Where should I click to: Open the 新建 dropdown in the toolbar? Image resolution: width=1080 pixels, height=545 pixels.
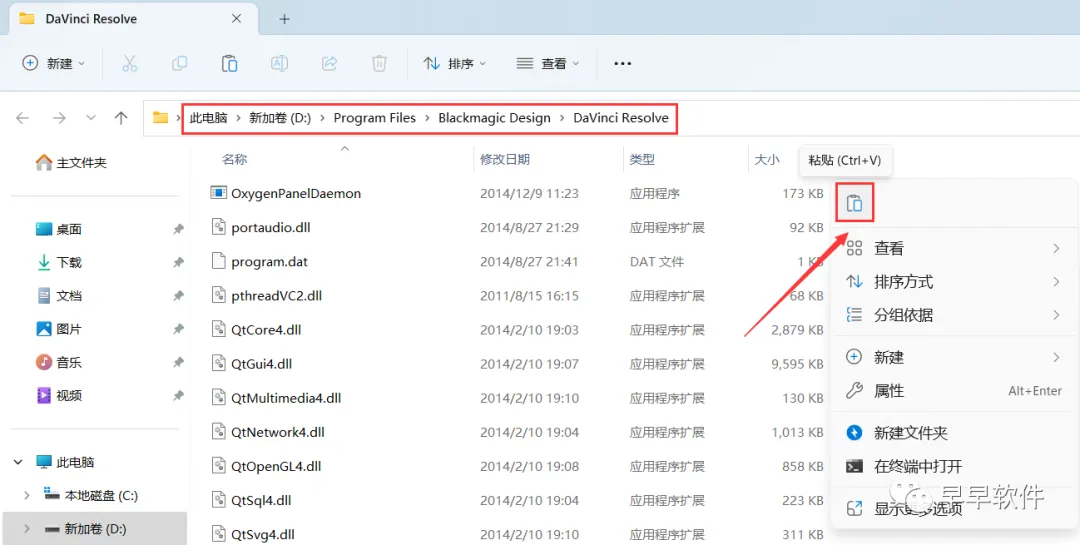(x=54, y=63)
